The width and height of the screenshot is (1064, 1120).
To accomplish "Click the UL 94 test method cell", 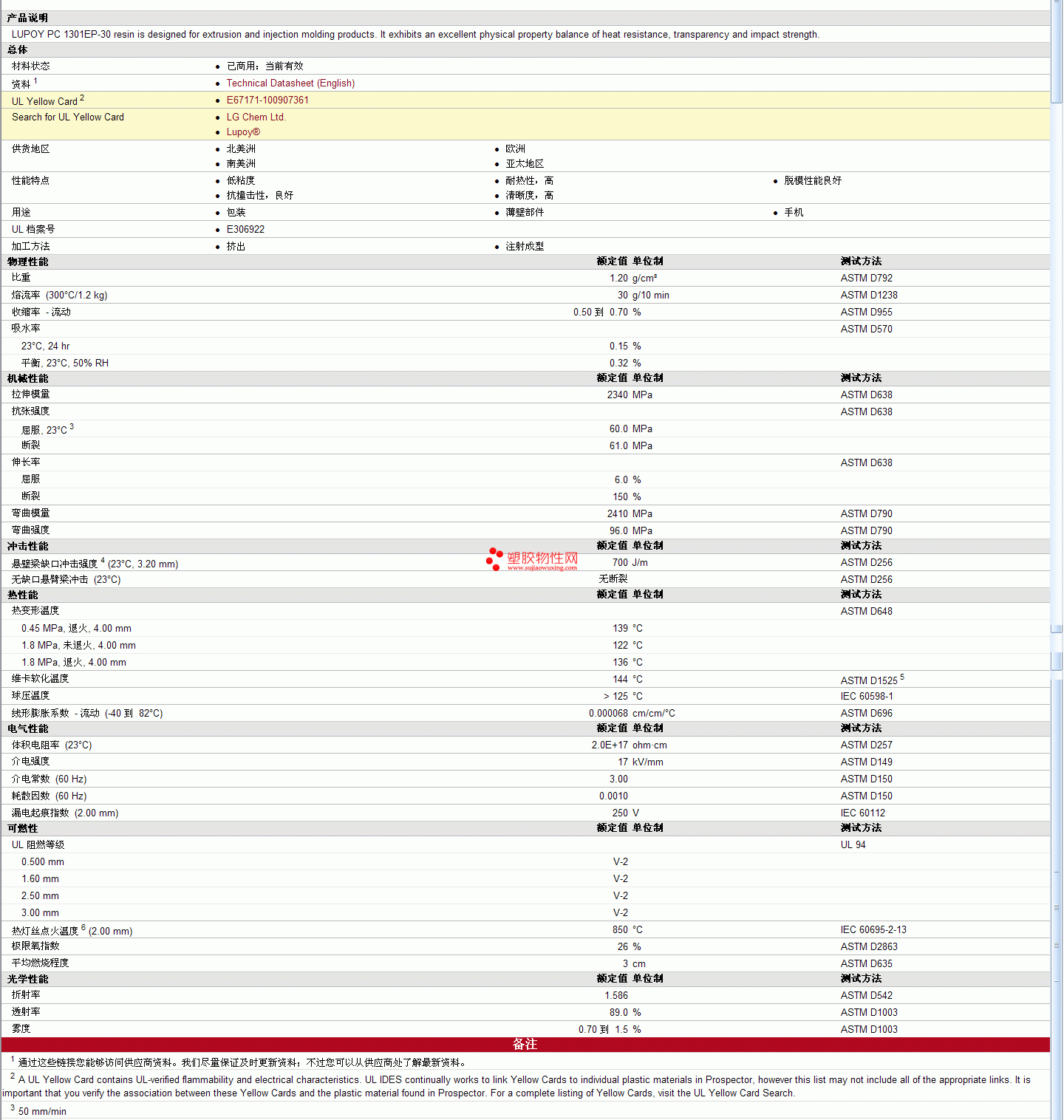I will [x=853, y=845].
